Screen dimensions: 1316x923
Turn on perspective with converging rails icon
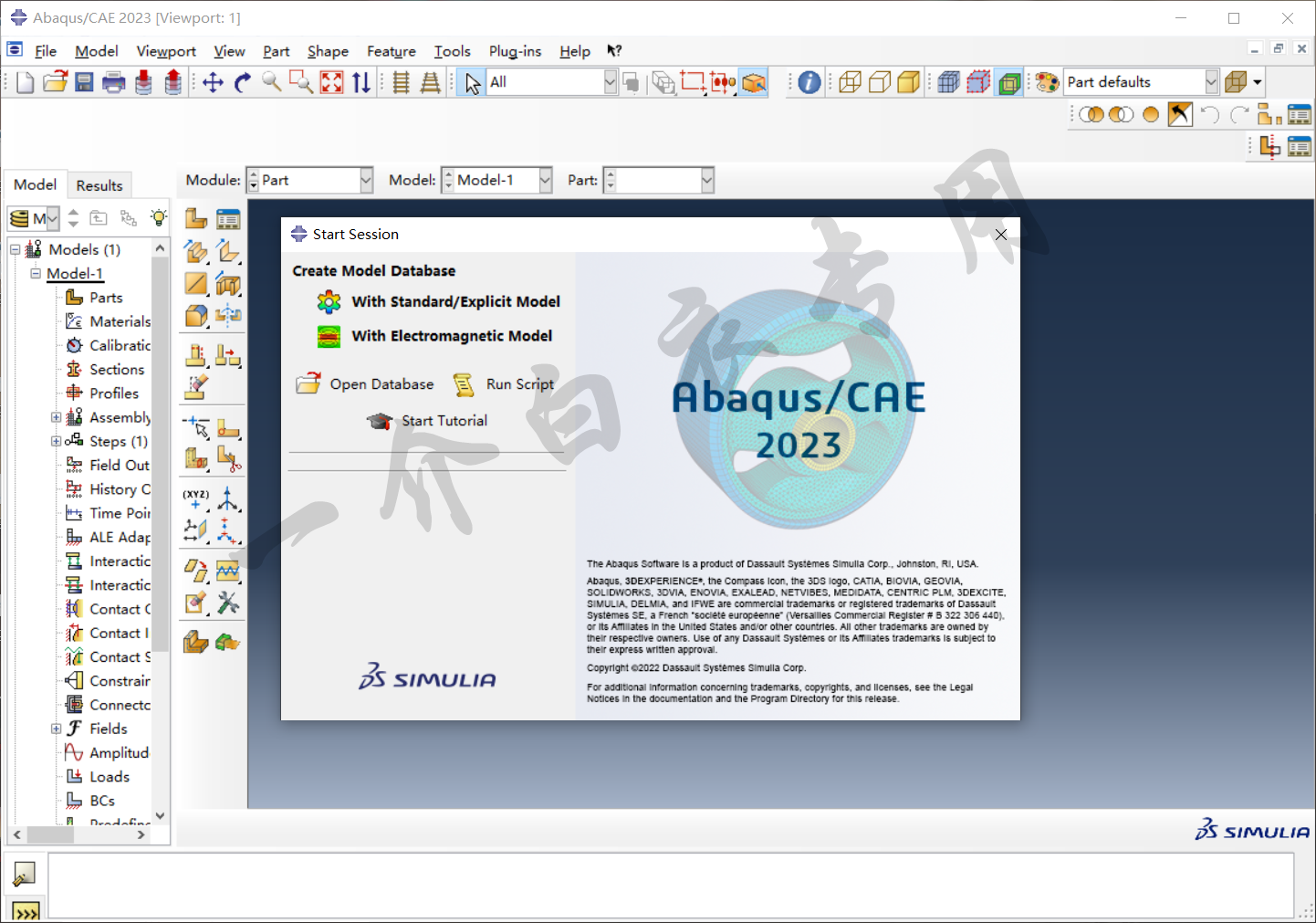[x=431, y=82]
